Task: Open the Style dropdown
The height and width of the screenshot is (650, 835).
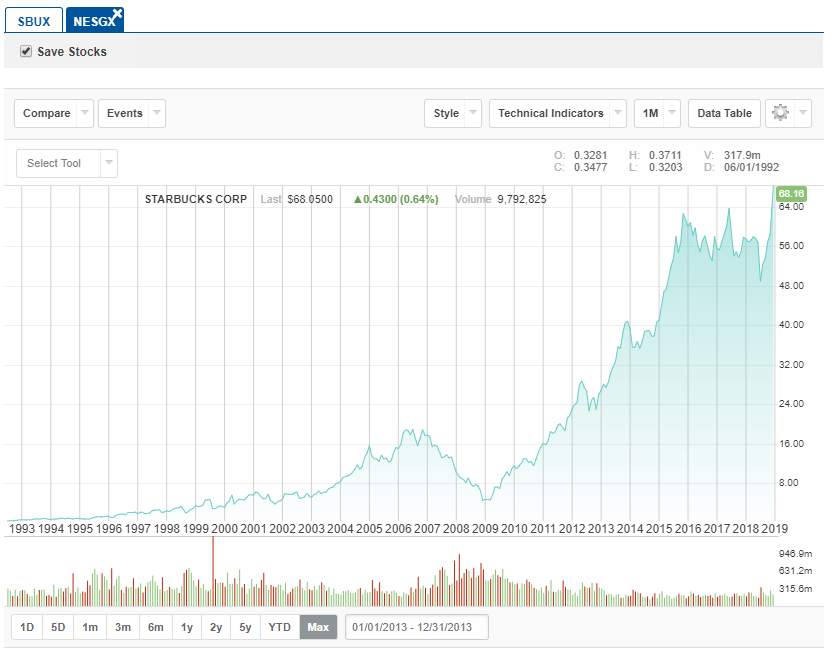Action: click(453, 113)
